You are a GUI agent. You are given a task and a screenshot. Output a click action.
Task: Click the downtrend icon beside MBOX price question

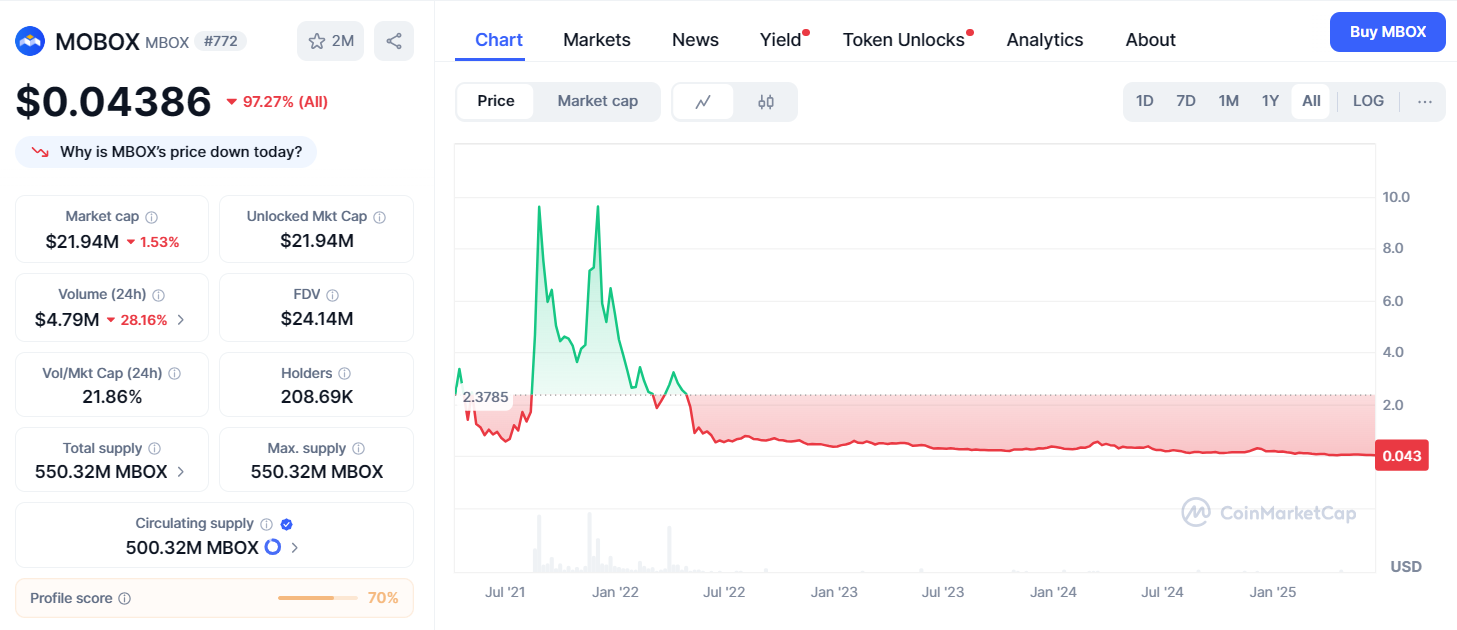[40, 152]
